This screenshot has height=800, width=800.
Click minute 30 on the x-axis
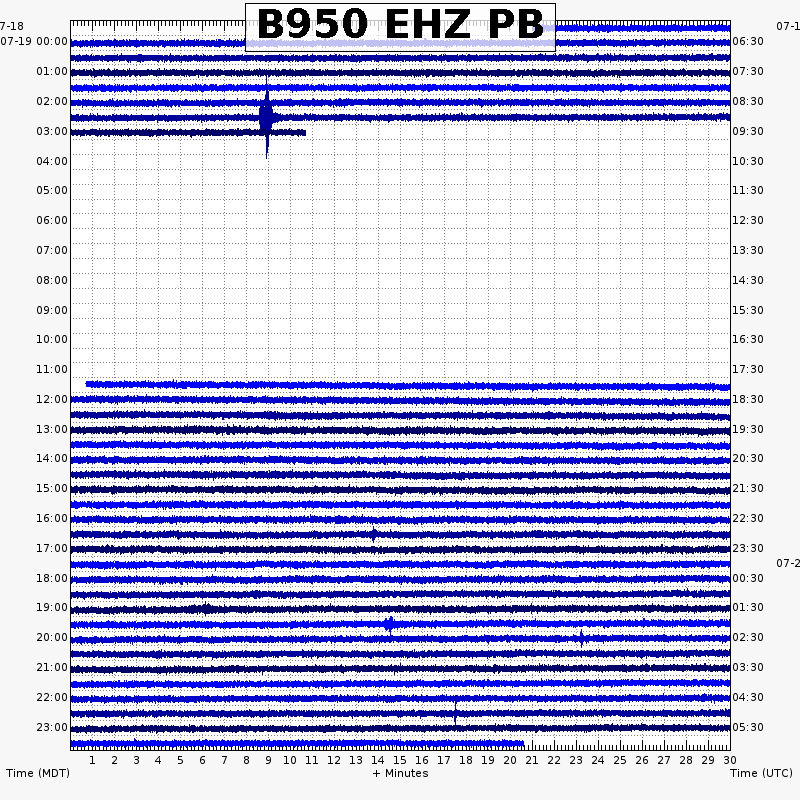(x=730, y=760)
